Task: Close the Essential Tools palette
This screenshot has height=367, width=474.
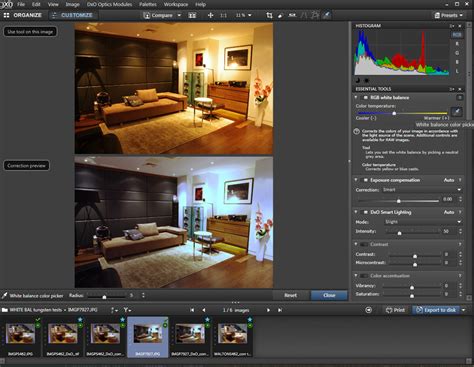Action: [460, 89]
